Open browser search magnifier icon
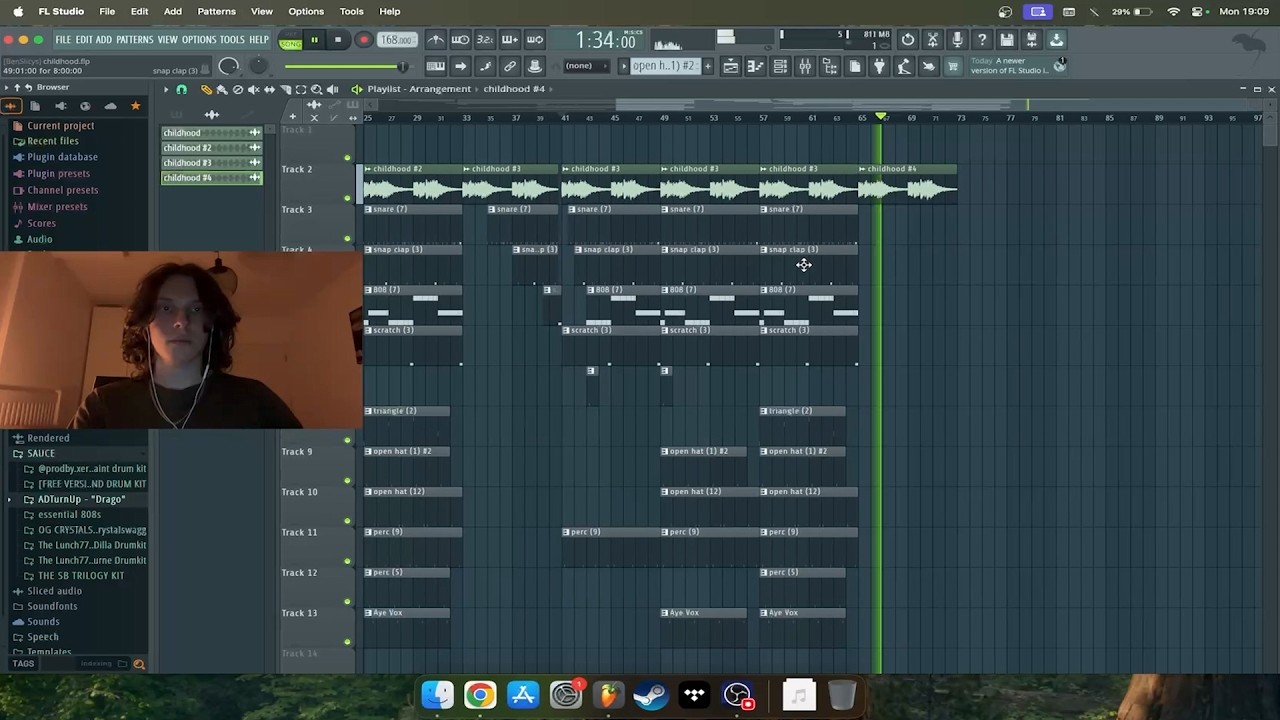 point(139,664)
